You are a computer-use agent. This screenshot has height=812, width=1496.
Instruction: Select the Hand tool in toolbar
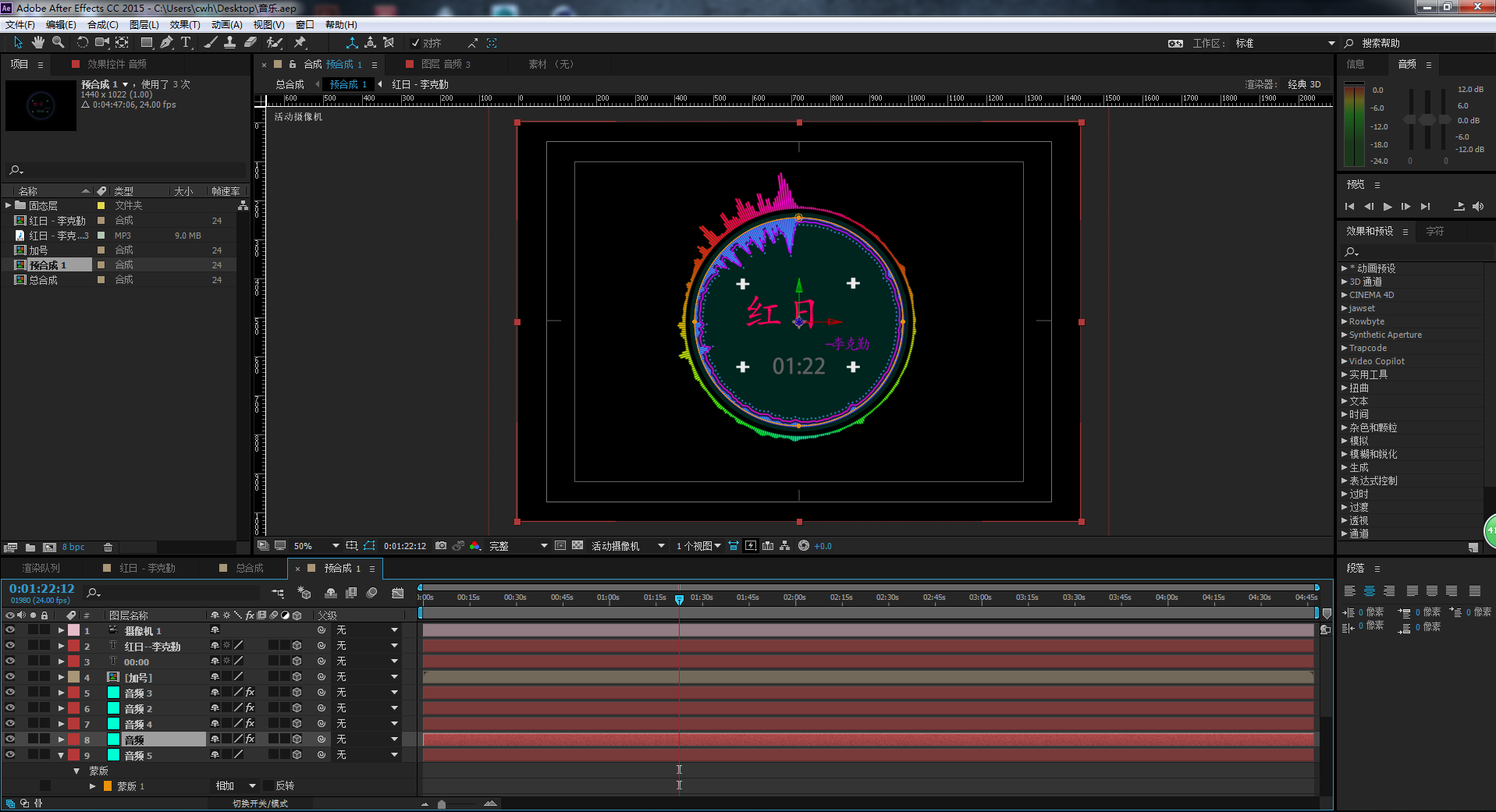(x=37, y=43)
